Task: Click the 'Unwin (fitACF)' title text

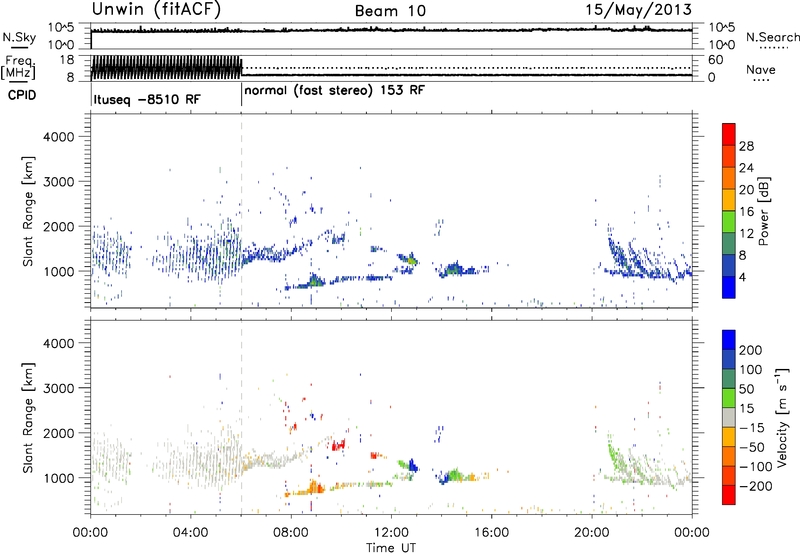Action: click(156, 10)
